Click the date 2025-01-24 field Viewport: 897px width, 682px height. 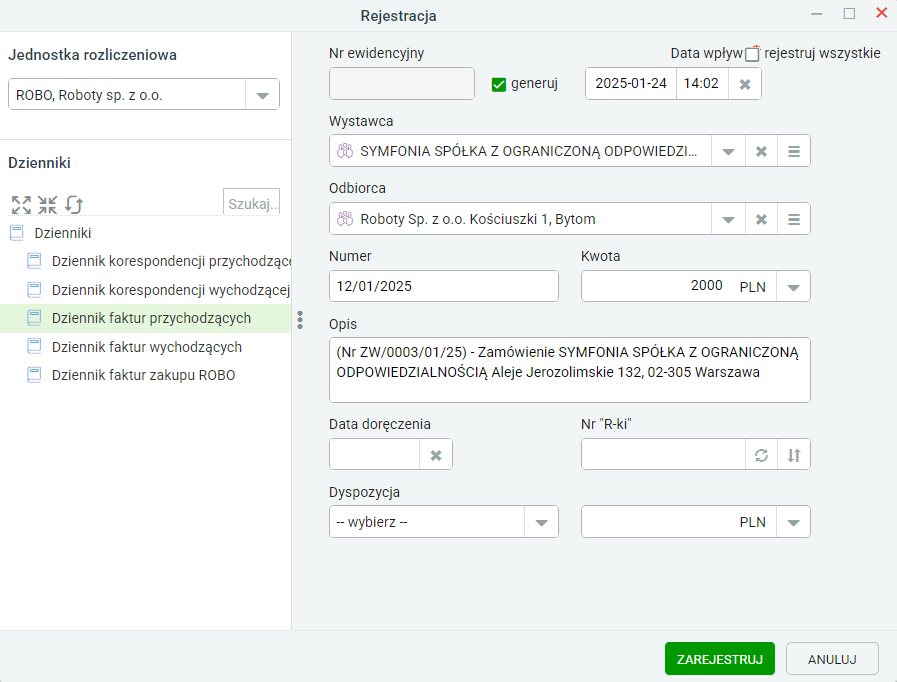pyautogui.click(x=631, y=84)
